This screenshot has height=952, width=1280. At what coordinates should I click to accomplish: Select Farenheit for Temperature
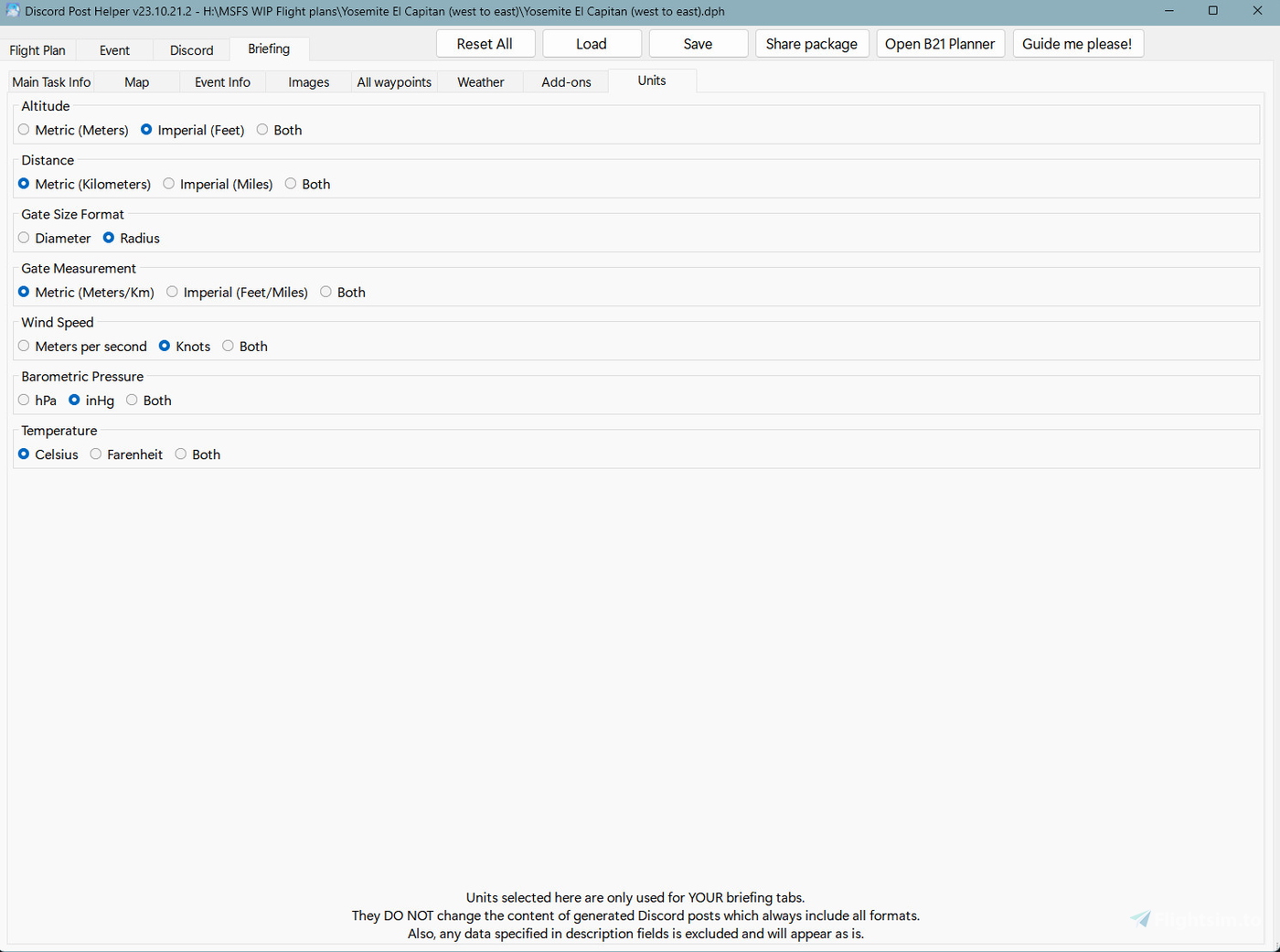tap(95, 454)
